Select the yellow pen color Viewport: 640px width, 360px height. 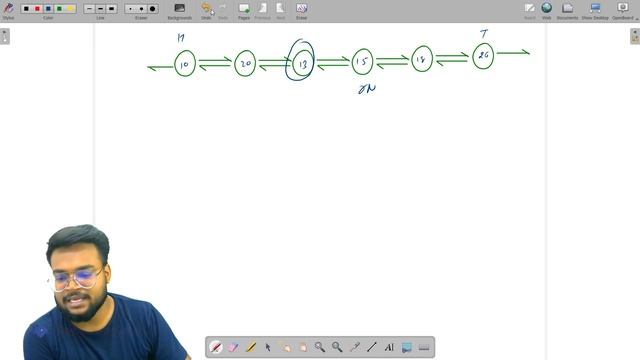click(70, 9)
